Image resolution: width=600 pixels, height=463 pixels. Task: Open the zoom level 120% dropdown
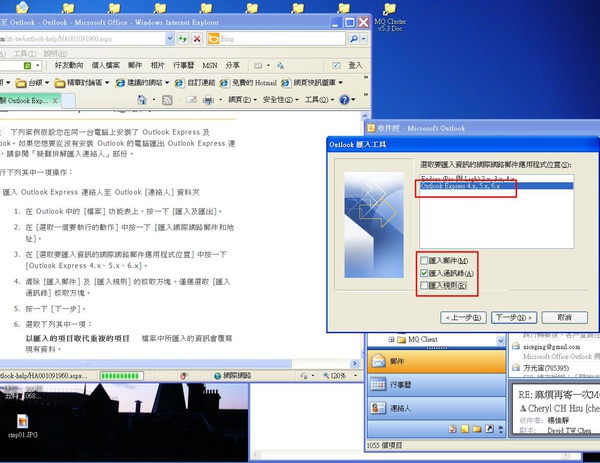[x=355, y=376]
